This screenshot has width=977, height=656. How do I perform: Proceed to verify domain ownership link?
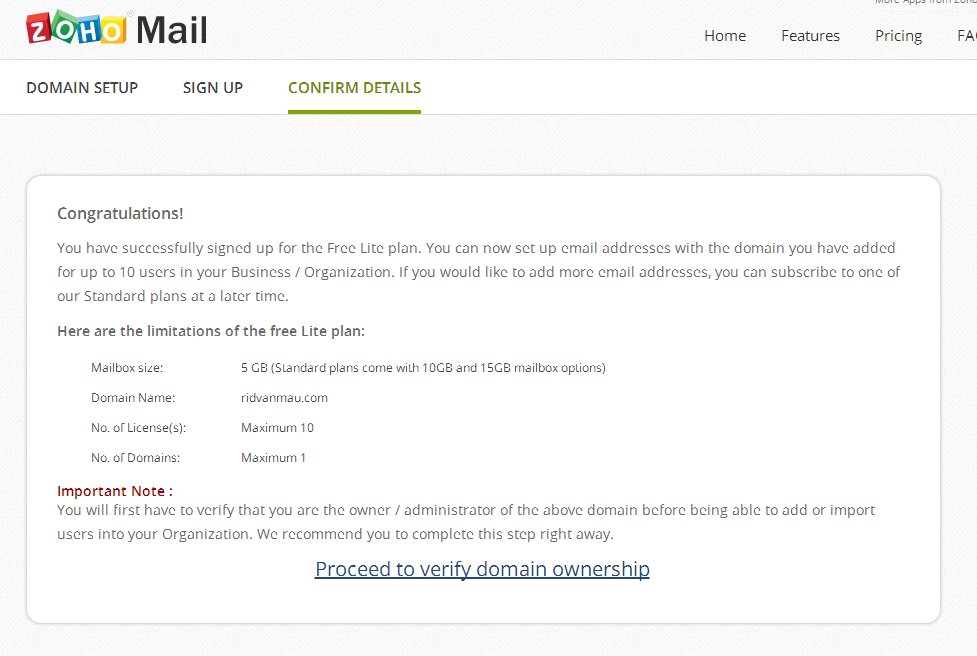coord(482,569)
